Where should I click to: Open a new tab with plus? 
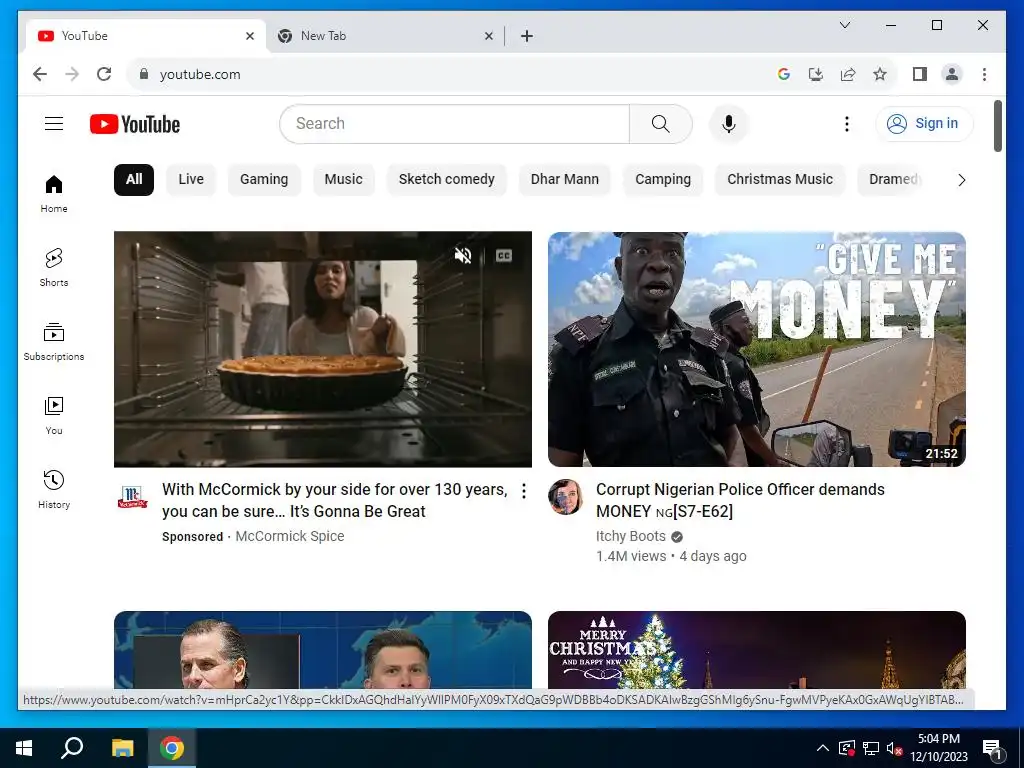527,37
